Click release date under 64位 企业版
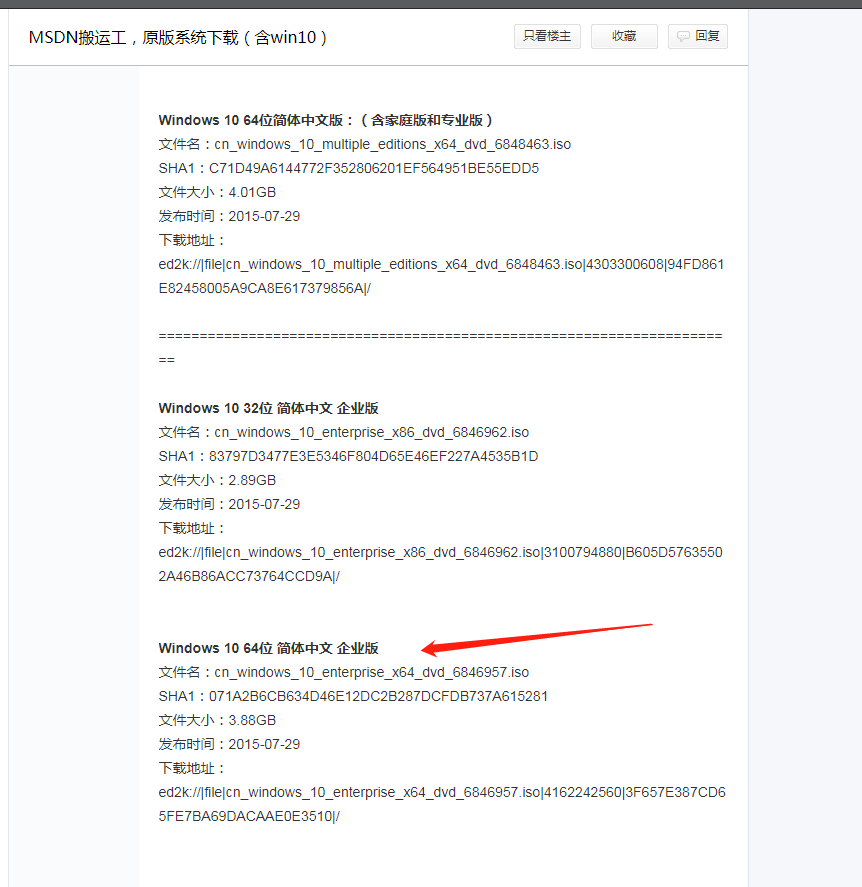 coord(229,744)
